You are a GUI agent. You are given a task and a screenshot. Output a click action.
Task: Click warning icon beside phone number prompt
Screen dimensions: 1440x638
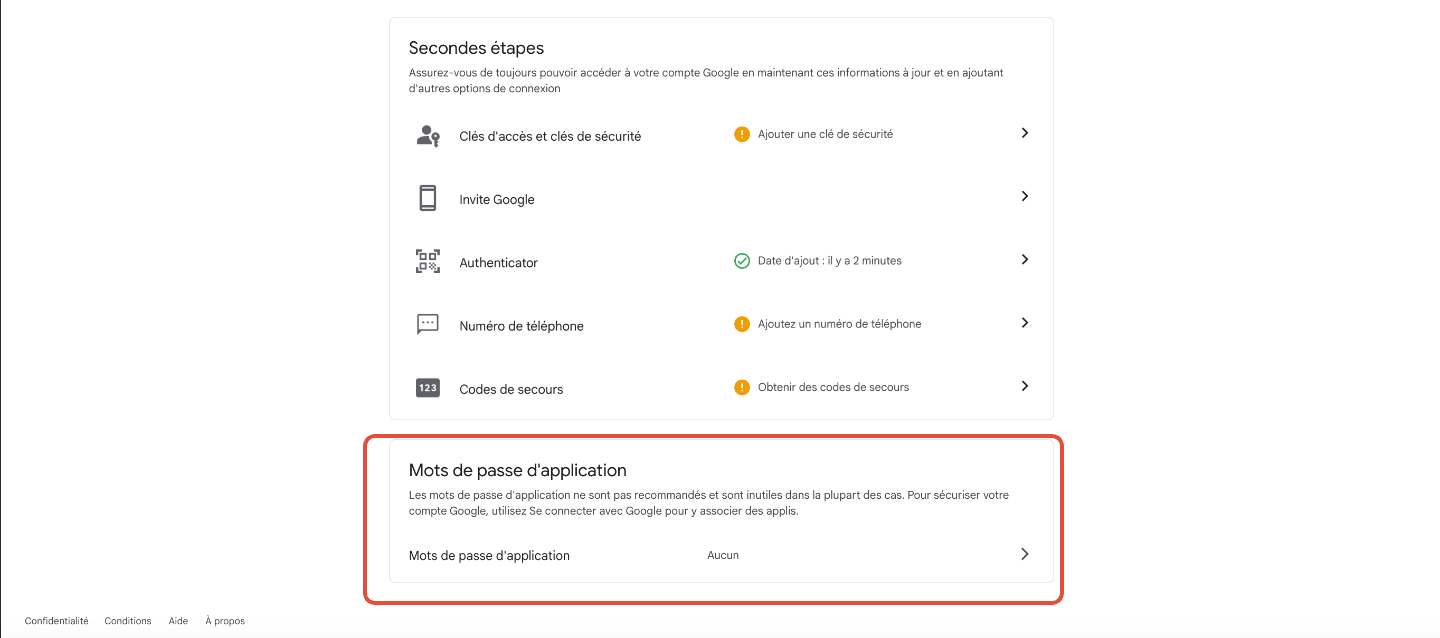pyautogui.click(x=742, y=324)
